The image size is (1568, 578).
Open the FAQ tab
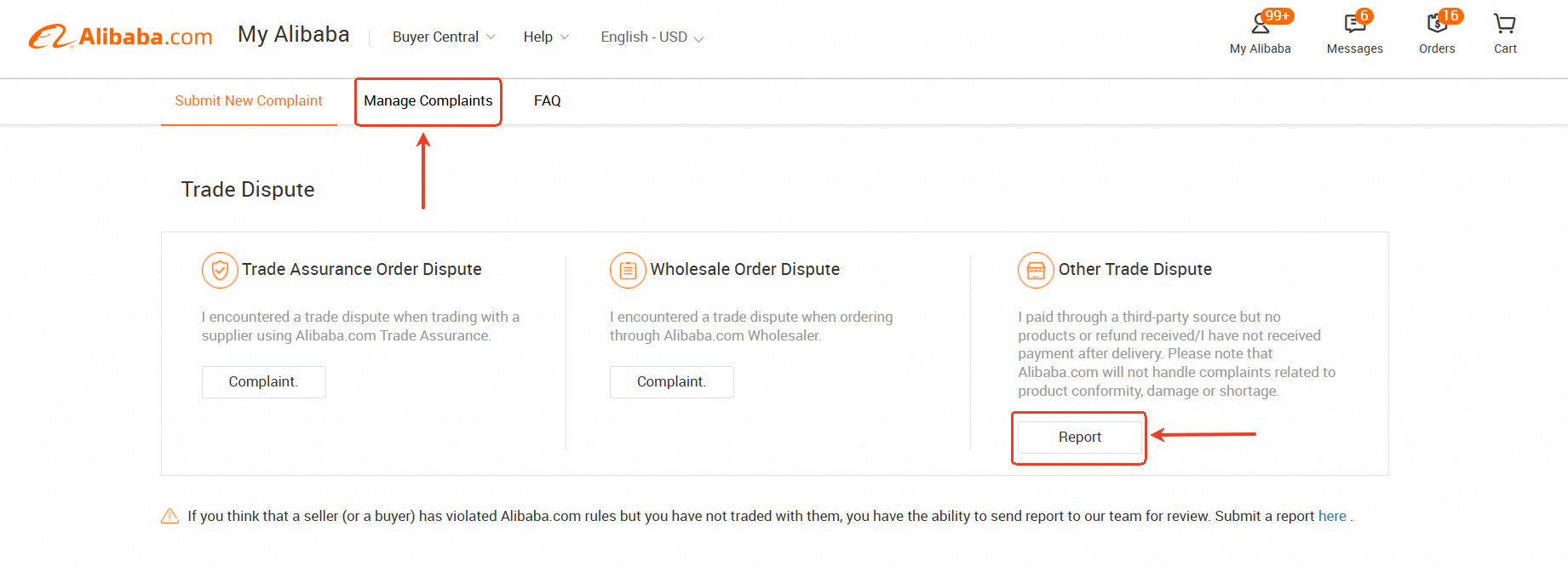click(547, 100)
